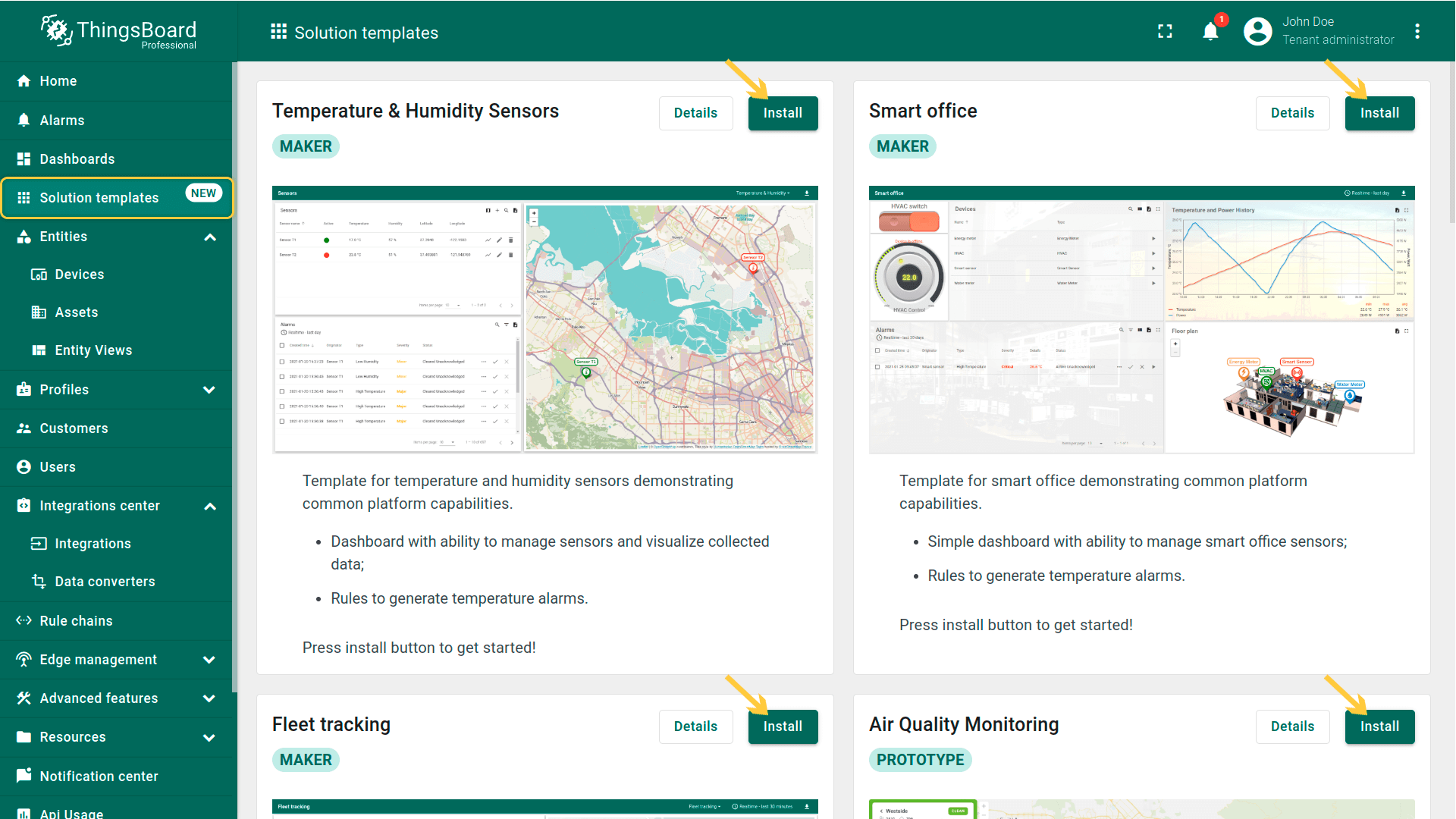Image resolution: width=1456 pixels, height=819 pixels.
Task: Expand the Profiles section
Action: (209, 390)
